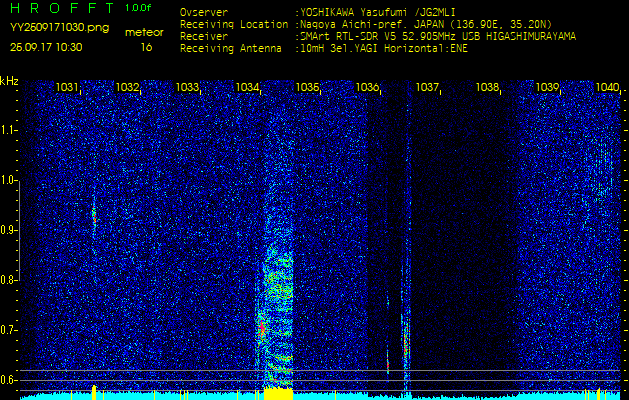This screenshot has width=629, height=400.
Task: Click the HROFFT title text
Action: click(x=63, y=8)
